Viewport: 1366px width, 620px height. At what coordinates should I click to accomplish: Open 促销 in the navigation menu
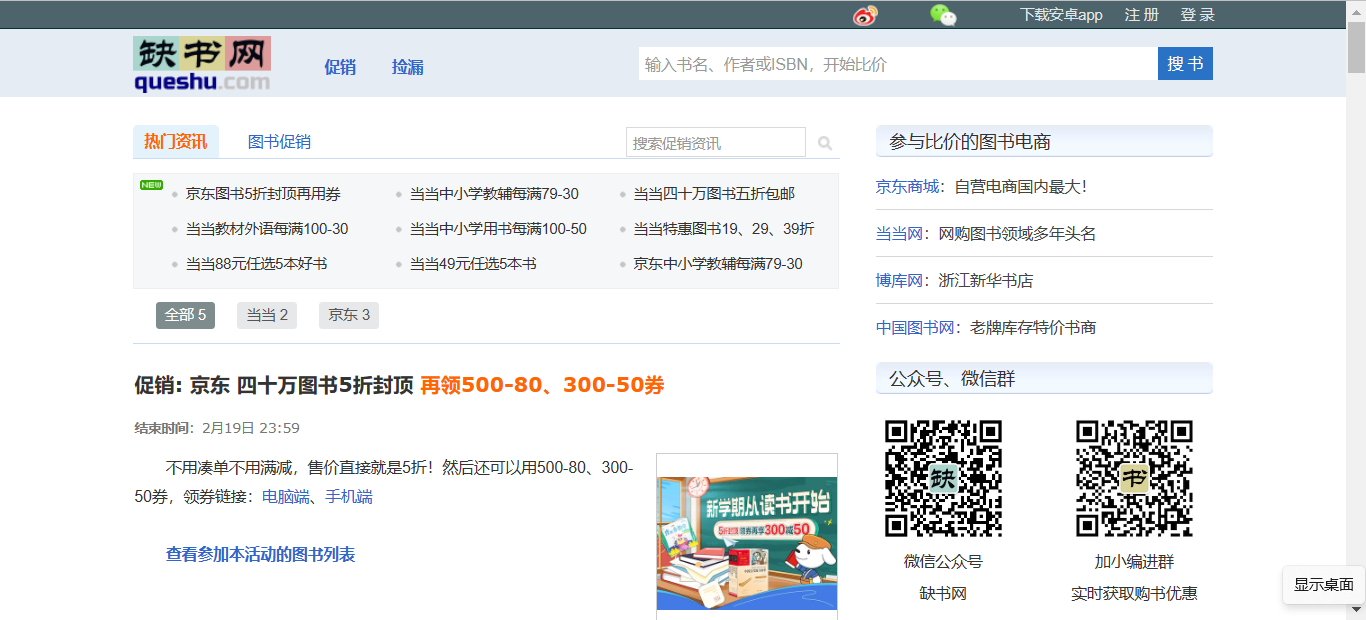[340, 67]
